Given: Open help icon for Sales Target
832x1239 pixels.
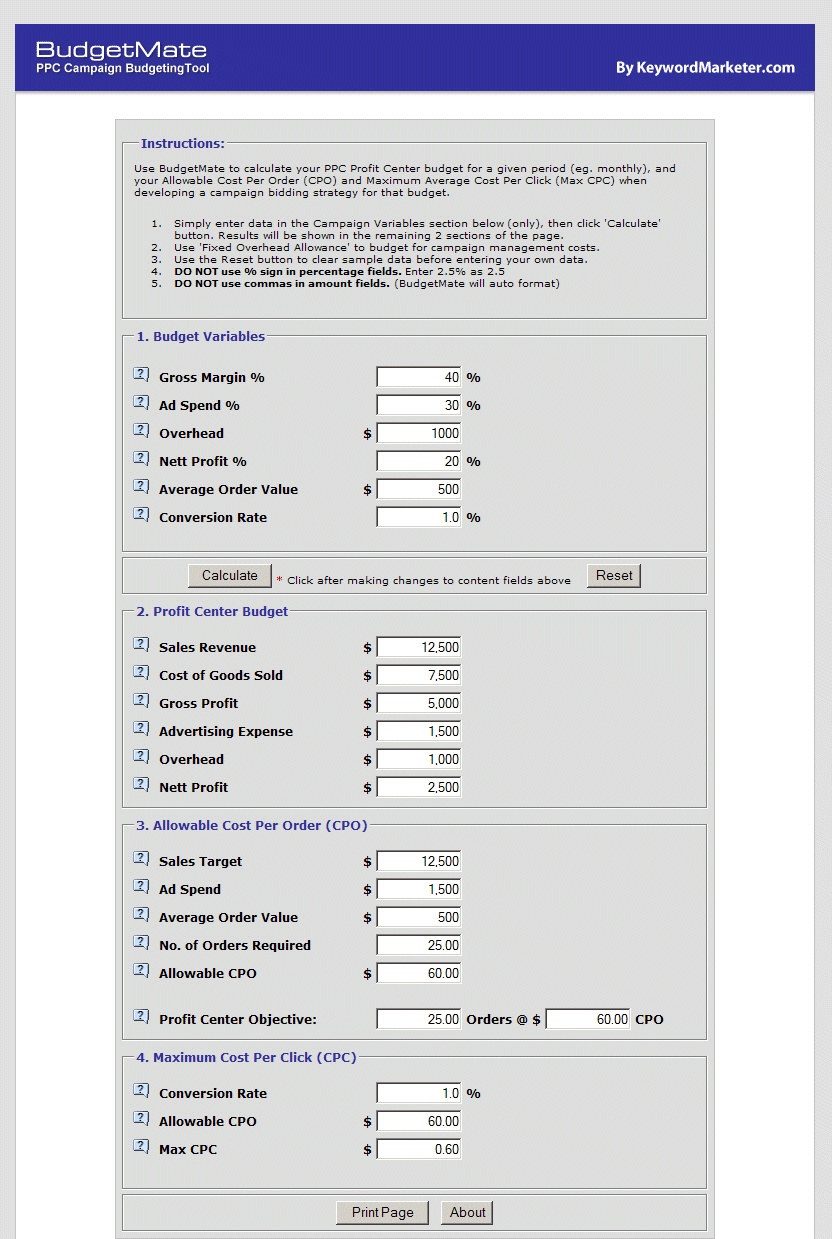Looking at the screenshot, I should point(141,859).
